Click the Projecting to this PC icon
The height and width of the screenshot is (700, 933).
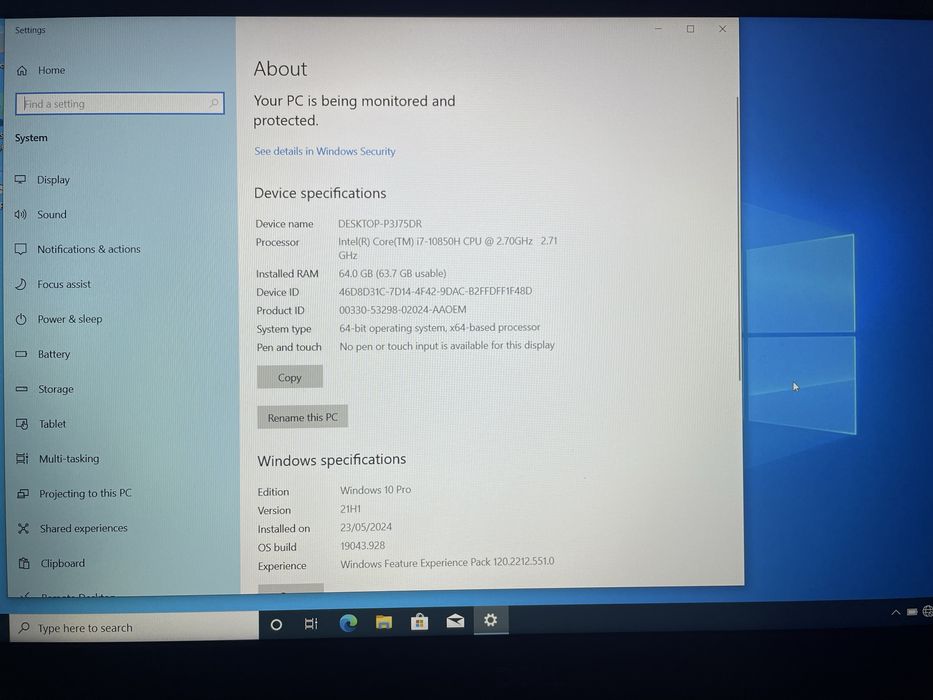click(x=23, y=493)
